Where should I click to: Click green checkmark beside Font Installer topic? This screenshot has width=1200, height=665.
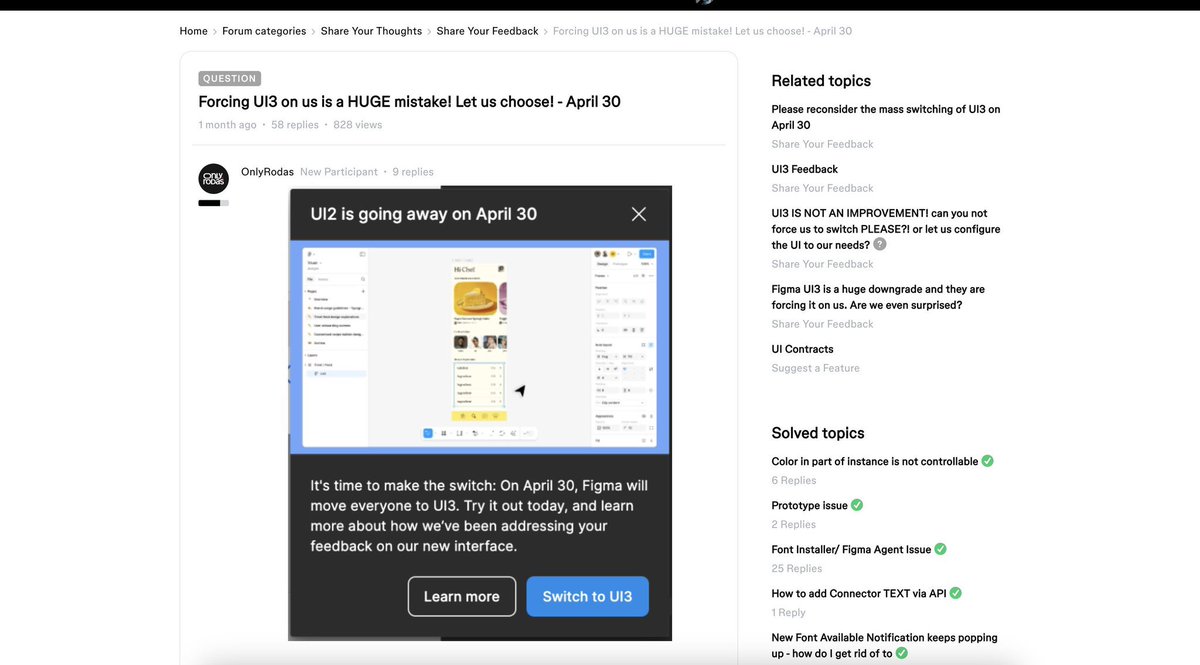click(x=940, y=549)
